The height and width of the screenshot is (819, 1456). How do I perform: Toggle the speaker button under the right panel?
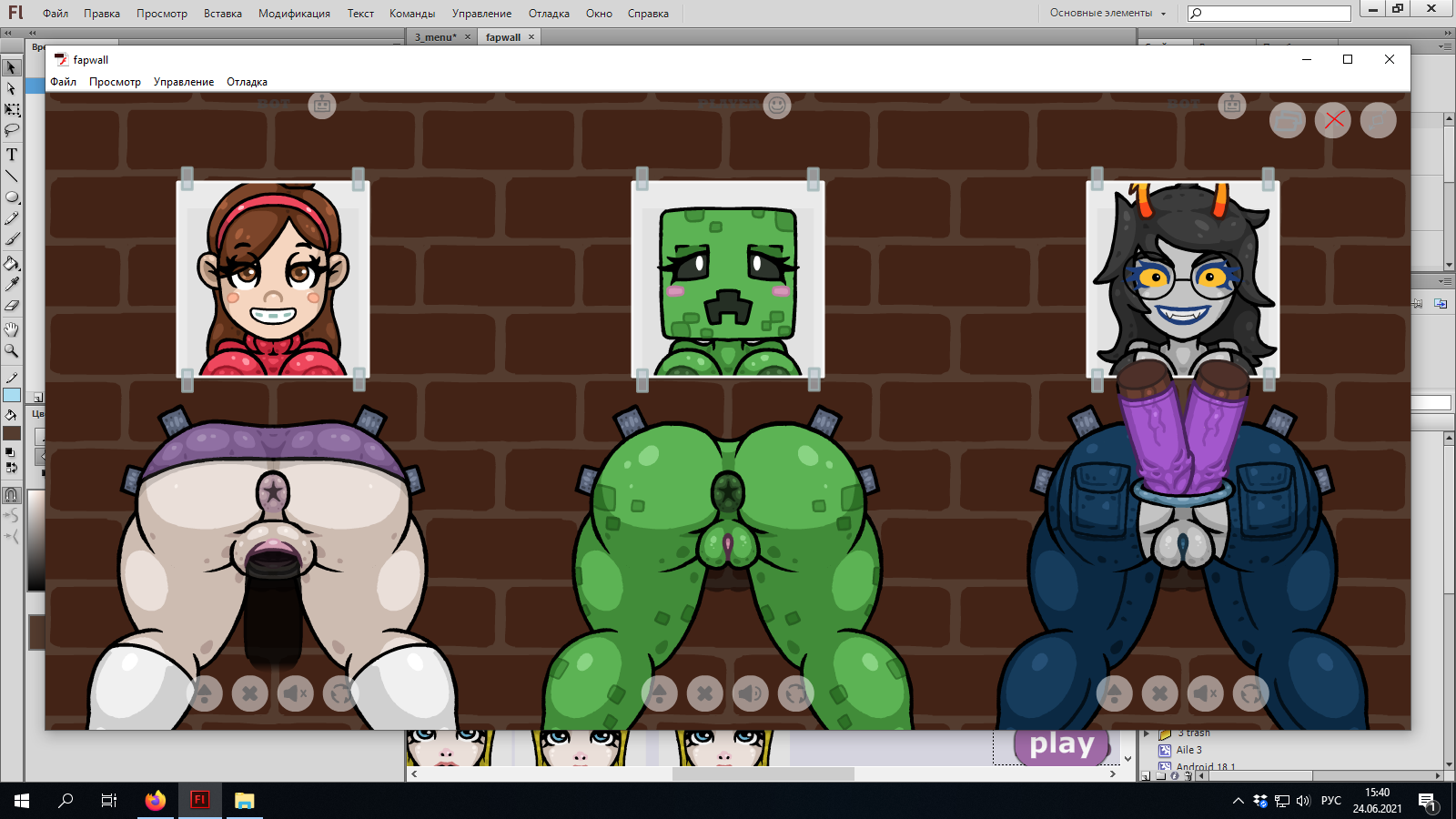click(1206, 693)
